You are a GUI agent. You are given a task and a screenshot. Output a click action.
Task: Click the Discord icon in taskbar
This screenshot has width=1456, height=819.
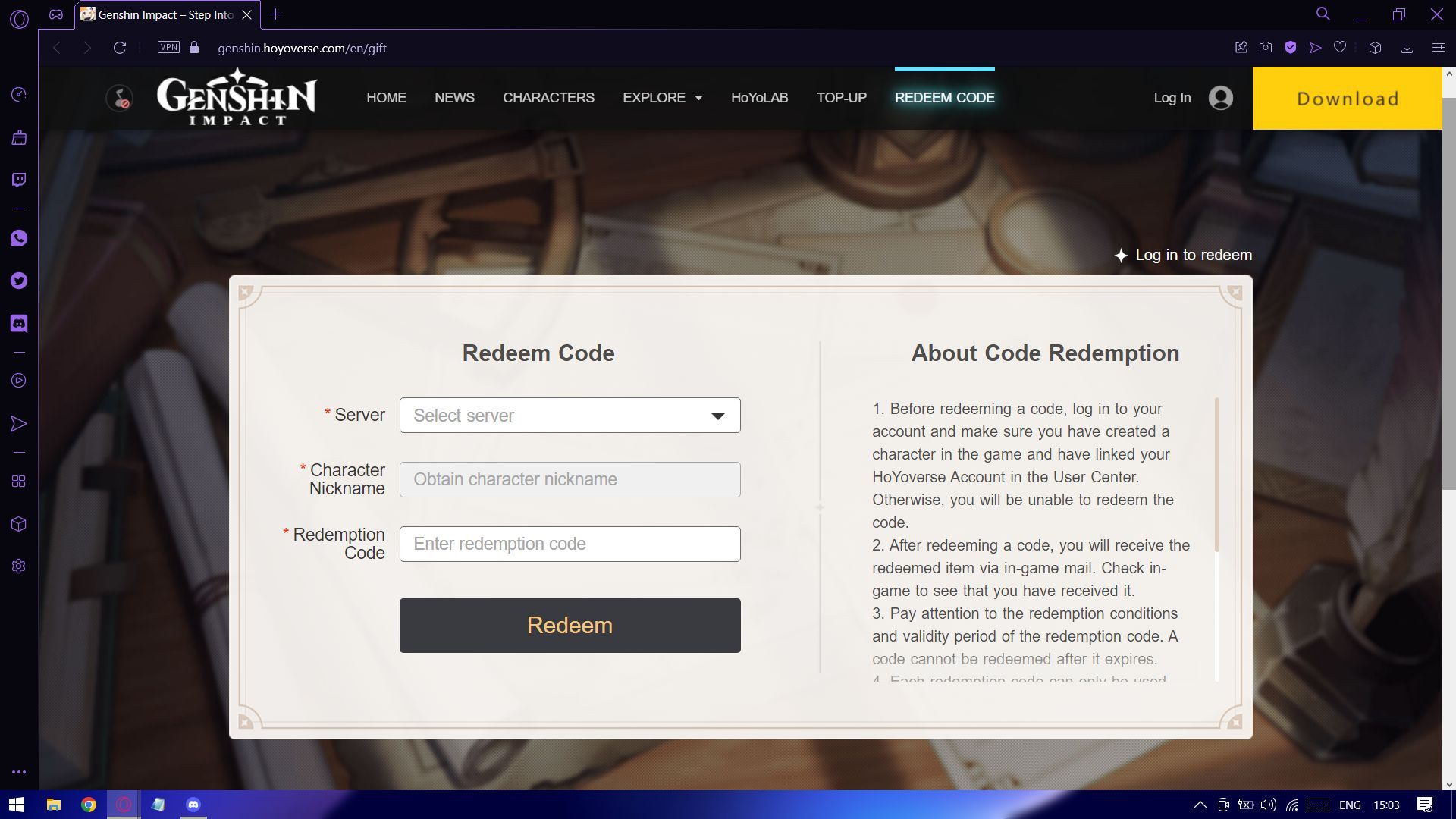click(x=193, y=804)
